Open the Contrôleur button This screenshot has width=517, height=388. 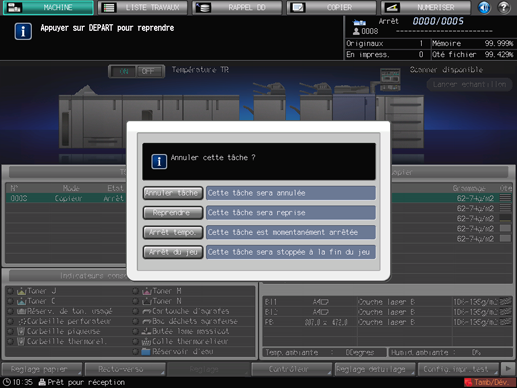(x=292, y=369)
